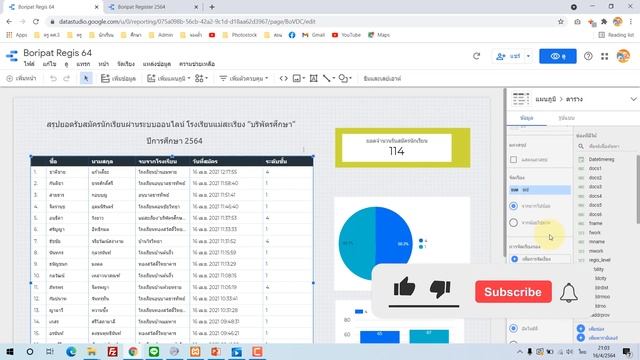The height and width of the screenshot is (360, 640).
Task: Open the Google apps grid icon
Action: 604,56
